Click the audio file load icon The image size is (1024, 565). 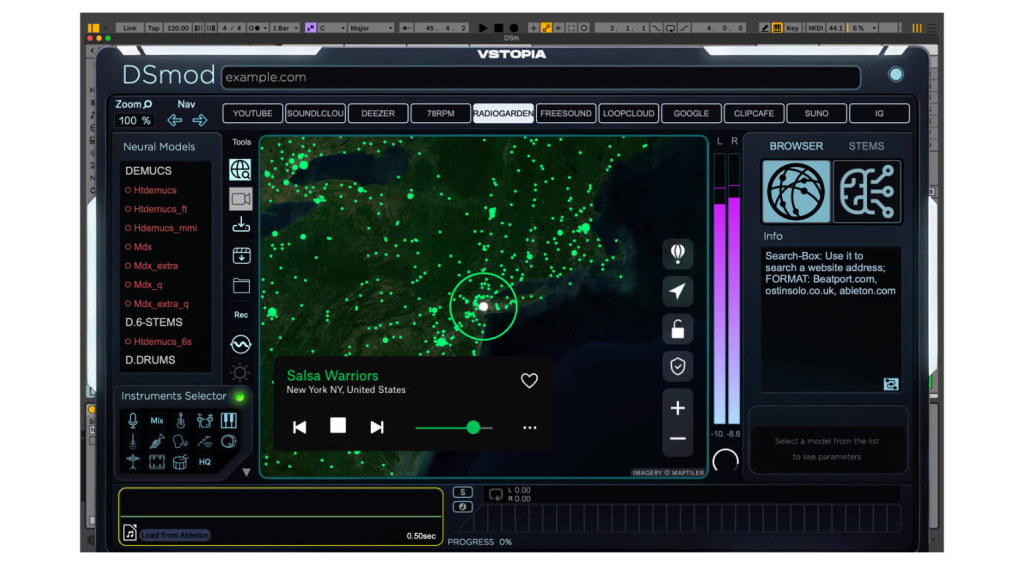pos(129,533)
